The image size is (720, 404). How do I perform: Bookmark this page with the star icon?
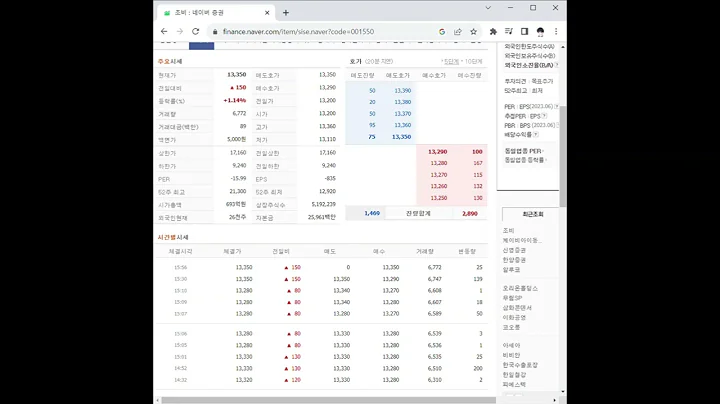coord(473,32)
